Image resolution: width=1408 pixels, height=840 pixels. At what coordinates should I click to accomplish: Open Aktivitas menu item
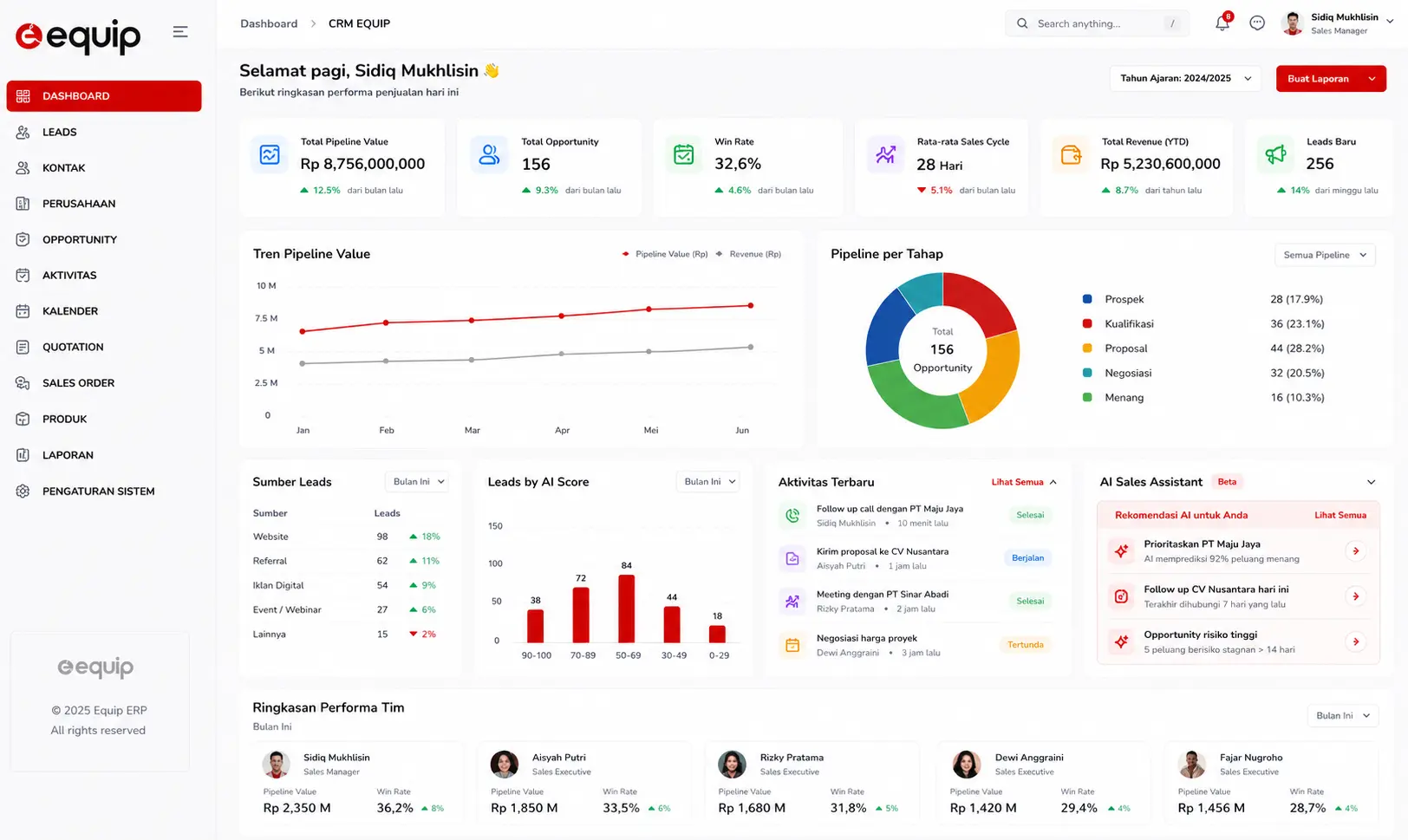click(x=104, y=276)
